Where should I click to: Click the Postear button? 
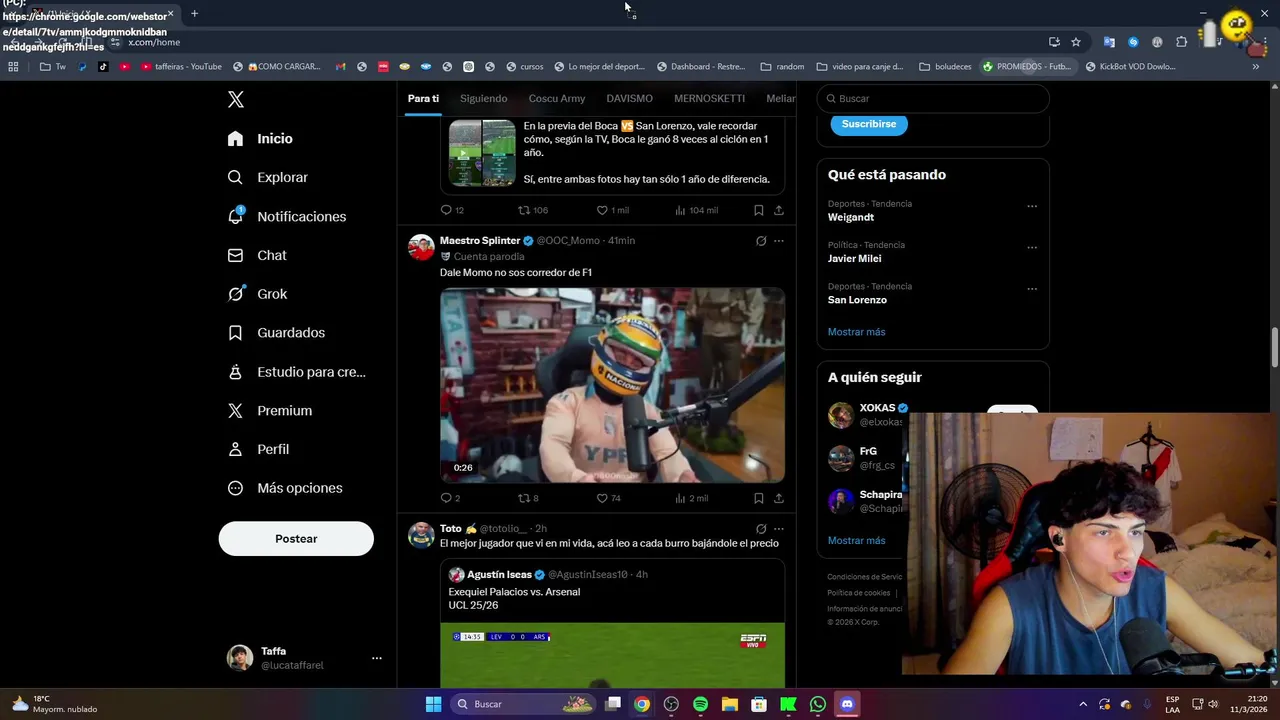pyautogui.click(x=296, y=538)
